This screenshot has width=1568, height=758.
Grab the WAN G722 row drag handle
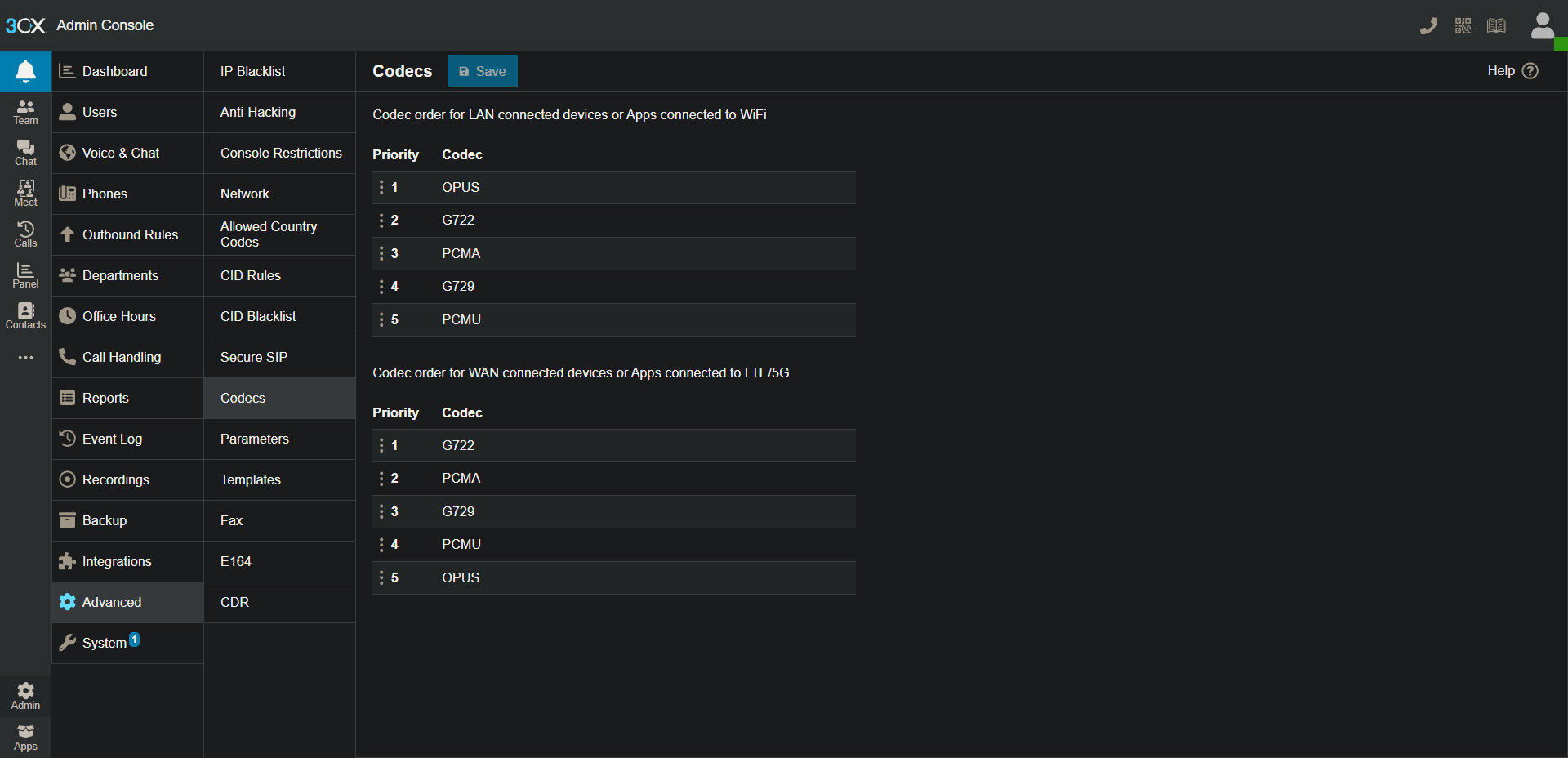(x=381, y=446)
